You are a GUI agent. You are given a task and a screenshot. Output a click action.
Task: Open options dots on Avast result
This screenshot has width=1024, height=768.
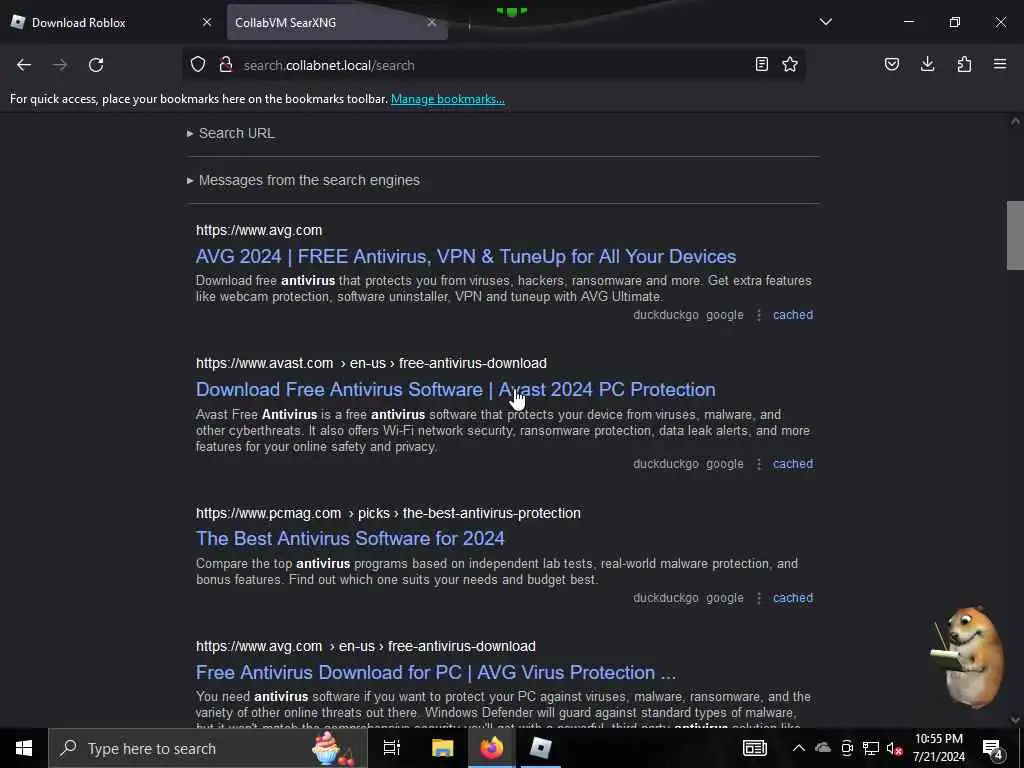759,464
